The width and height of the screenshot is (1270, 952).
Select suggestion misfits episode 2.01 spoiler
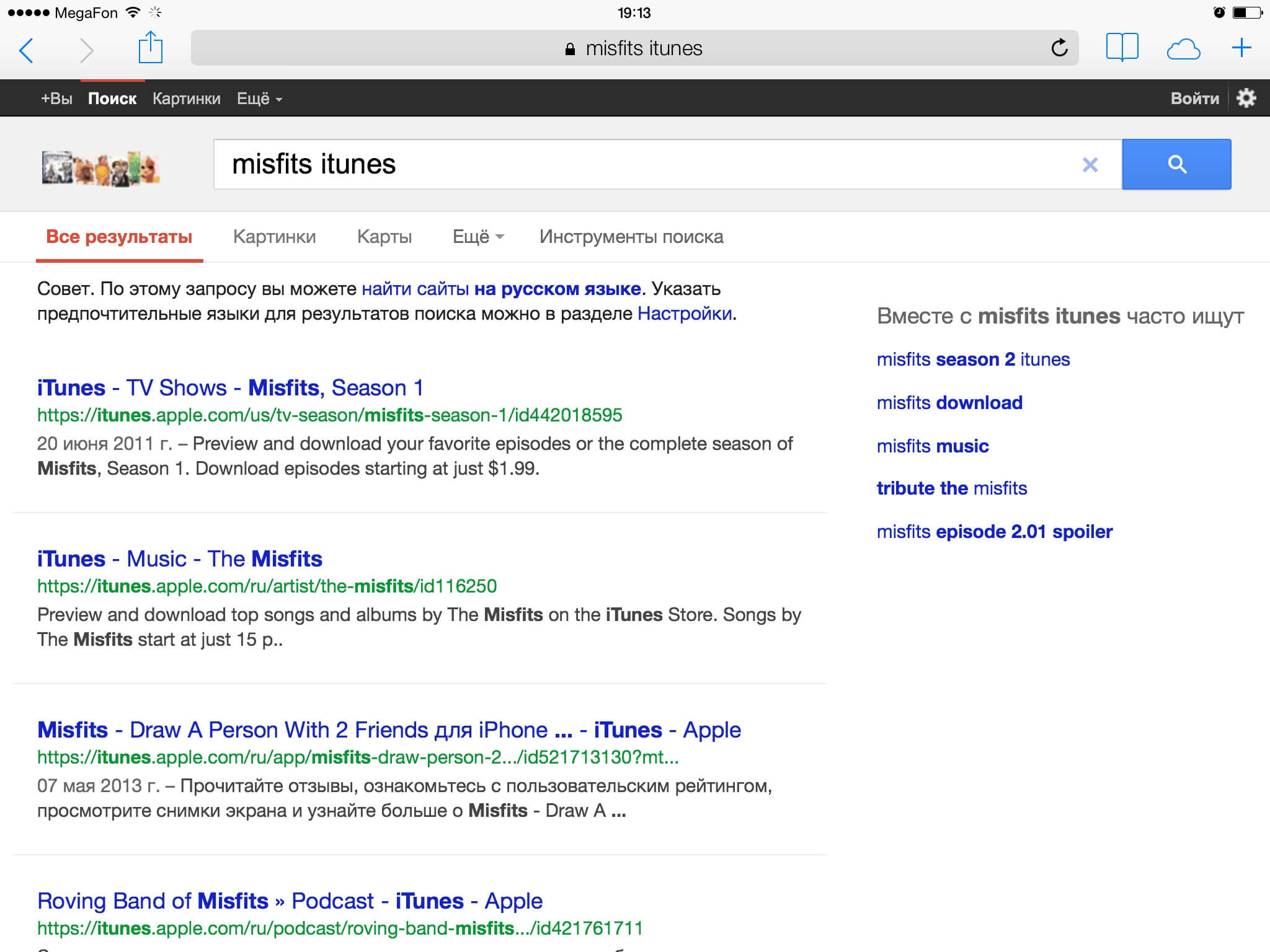pos(995,532)
